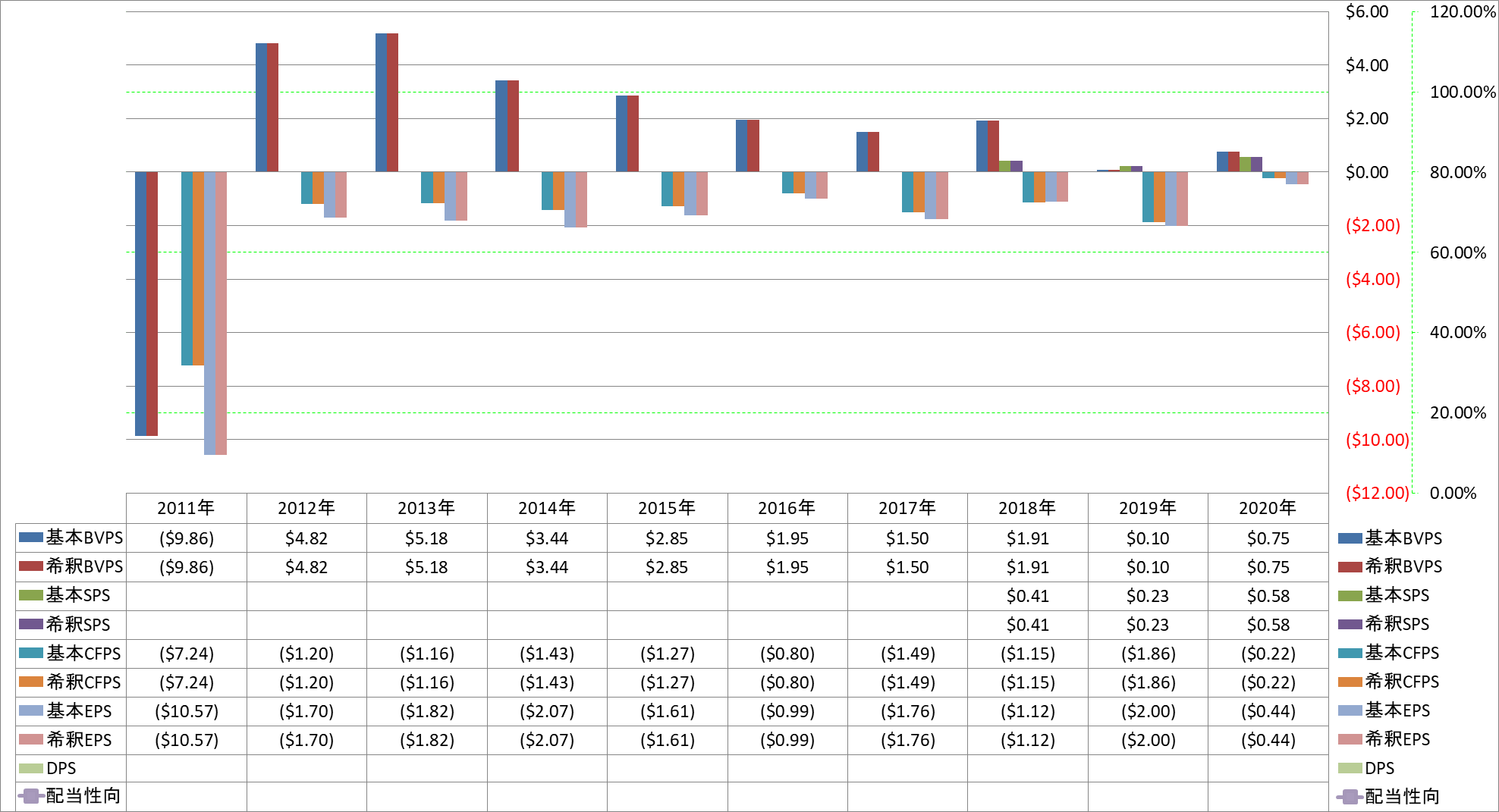
Task: Select the 2011年 column header
Action: pyautogui.click(x=186, y=508)
